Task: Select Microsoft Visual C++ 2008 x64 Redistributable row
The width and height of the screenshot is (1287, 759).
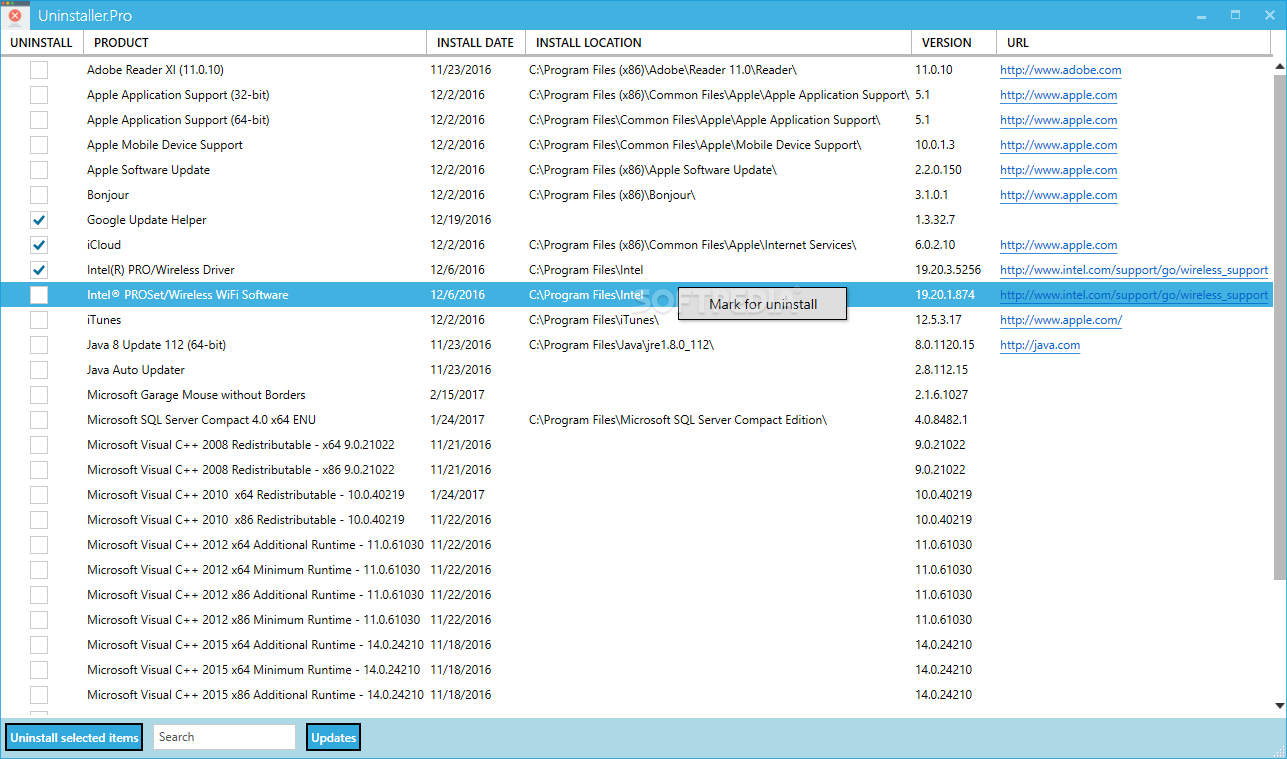Action: (636, 445)
